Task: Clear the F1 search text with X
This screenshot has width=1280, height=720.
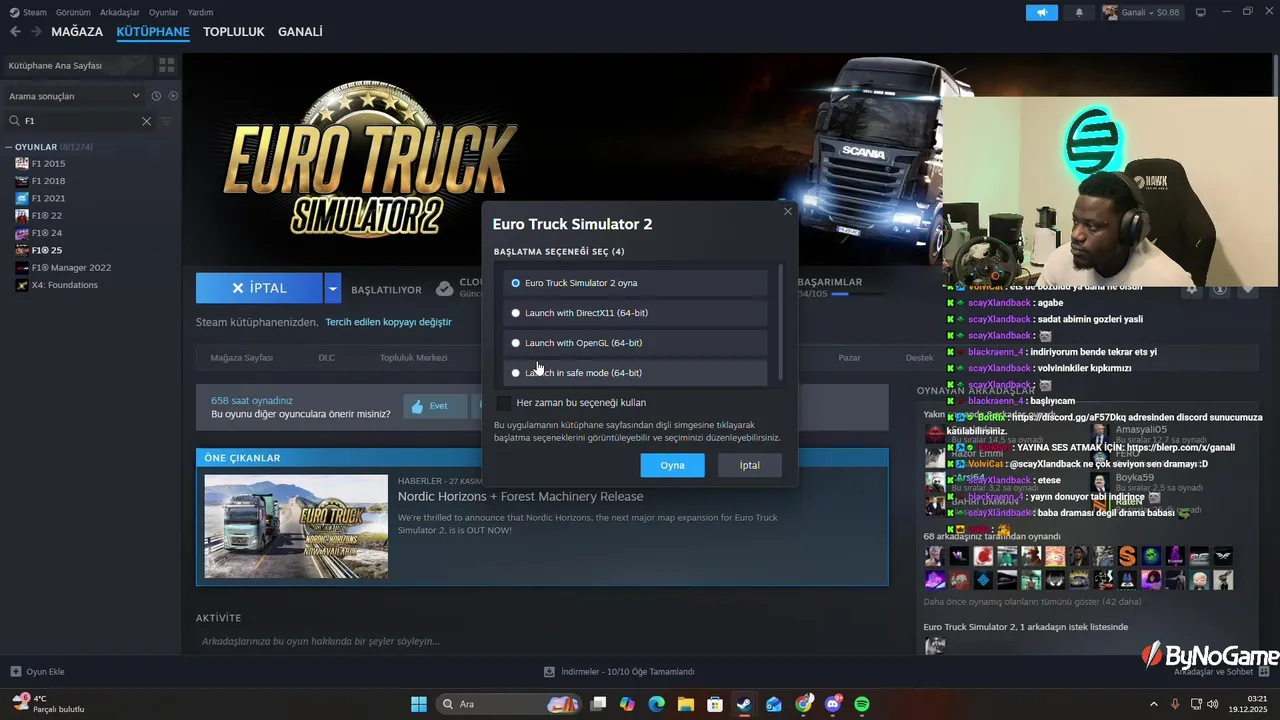Action: pos(146,121)
